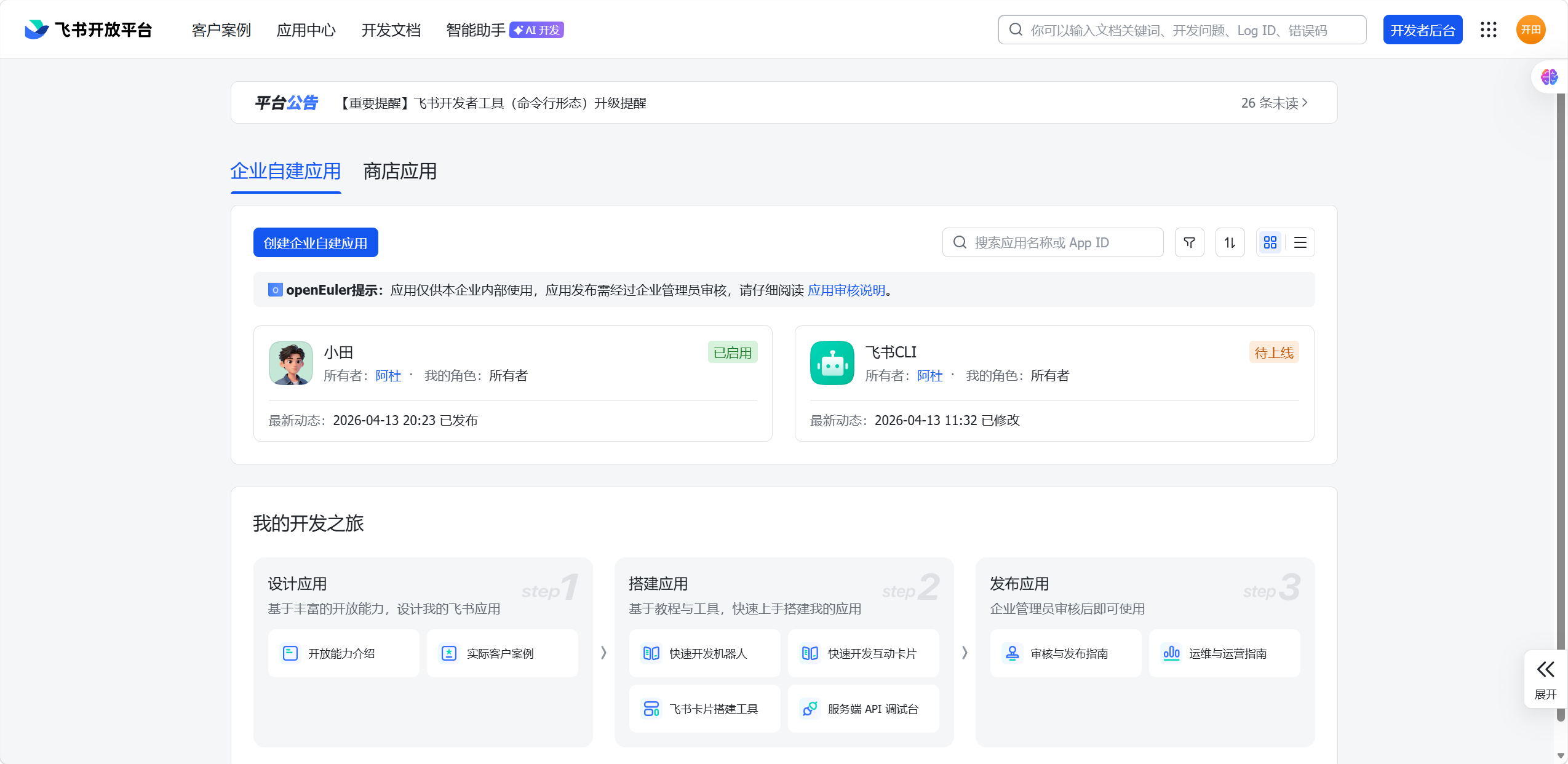Click the 审核与发布指南 stamp icon
The image size is (1568, 764).
tap(1012, 653)
